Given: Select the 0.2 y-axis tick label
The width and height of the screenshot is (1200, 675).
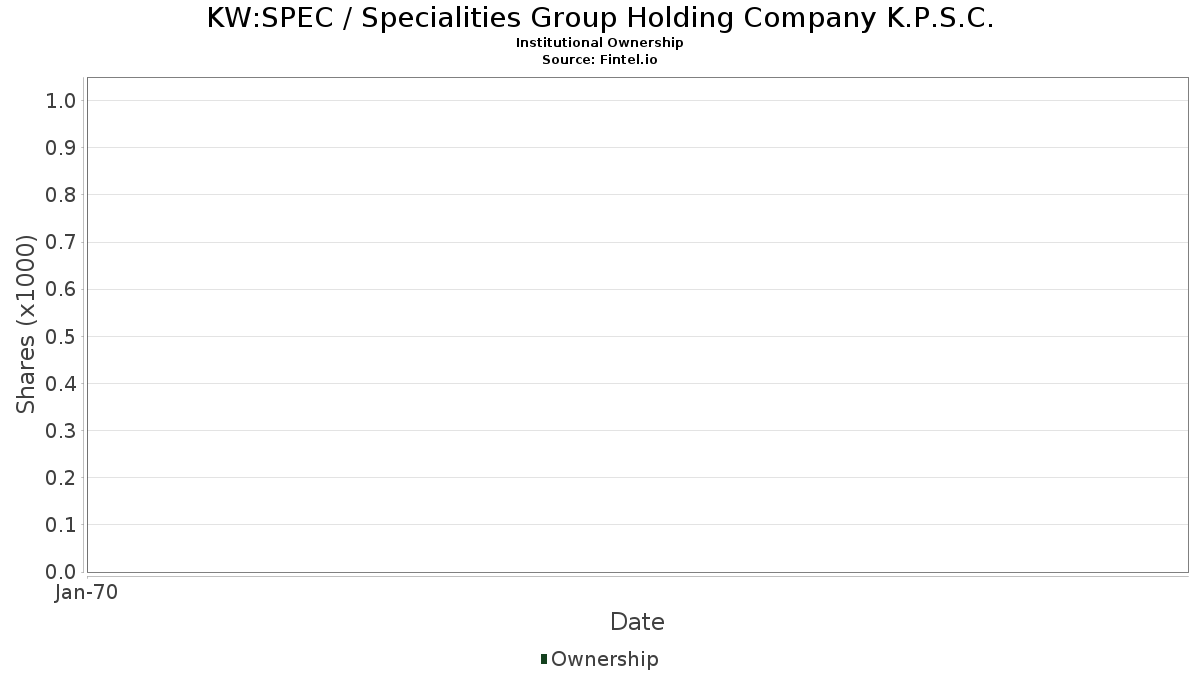Looking at the screenshot, I should [x=61, y=478].
